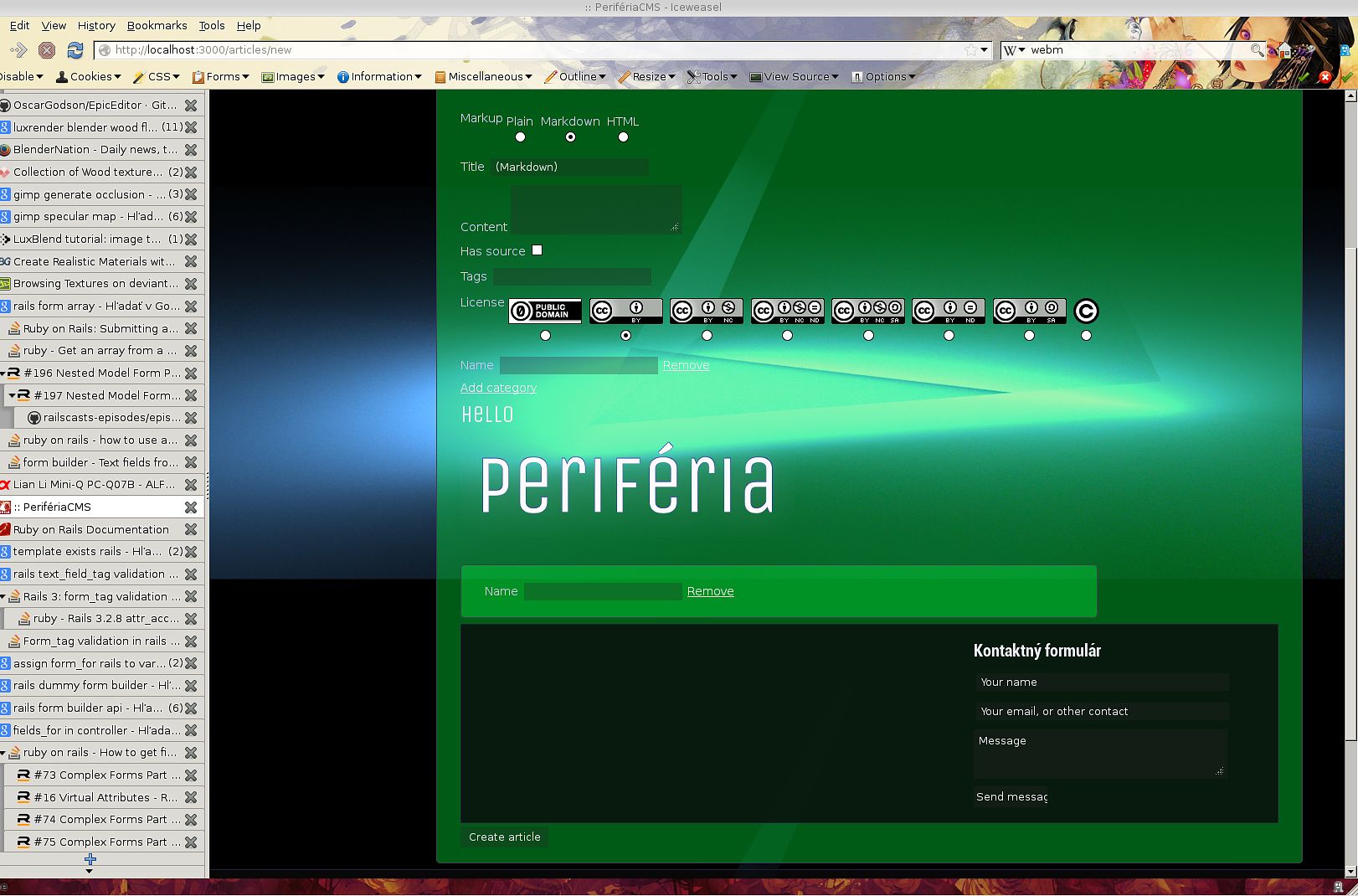Close the OscarGodson/EpicEditor tab
This screenshot has height=896, width=1358.
(x=191, y=106)
